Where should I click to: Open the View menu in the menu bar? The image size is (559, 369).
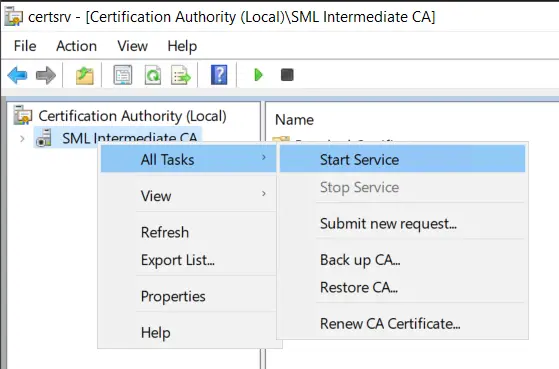tap(133, 46)
